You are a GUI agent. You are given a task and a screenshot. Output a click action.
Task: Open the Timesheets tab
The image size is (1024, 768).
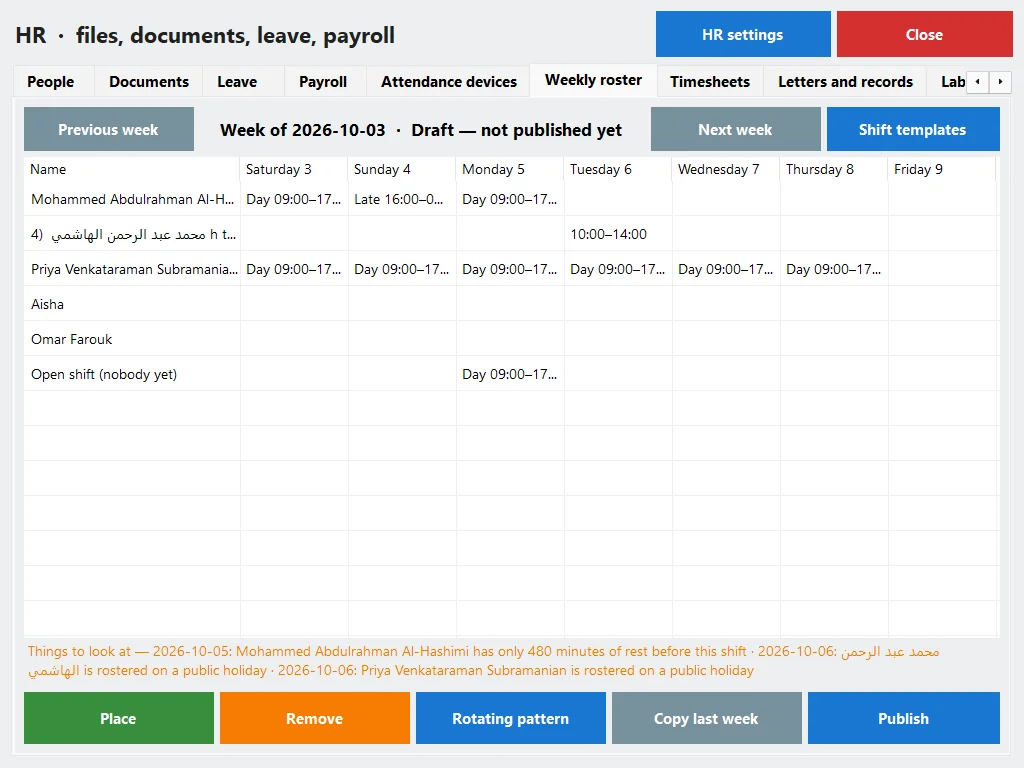point(710,82)
